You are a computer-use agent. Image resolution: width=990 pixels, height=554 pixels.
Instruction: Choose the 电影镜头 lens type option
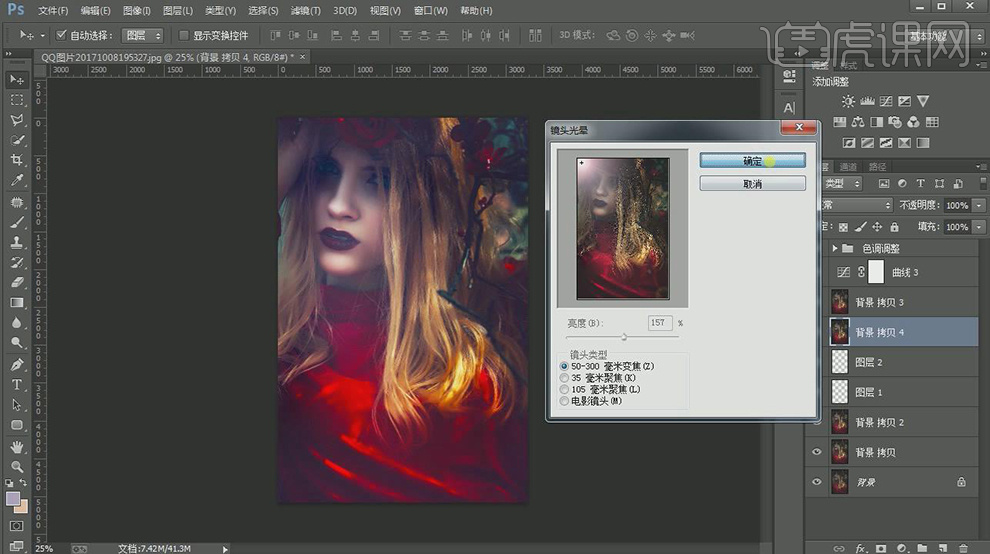[x=564, y=401]
